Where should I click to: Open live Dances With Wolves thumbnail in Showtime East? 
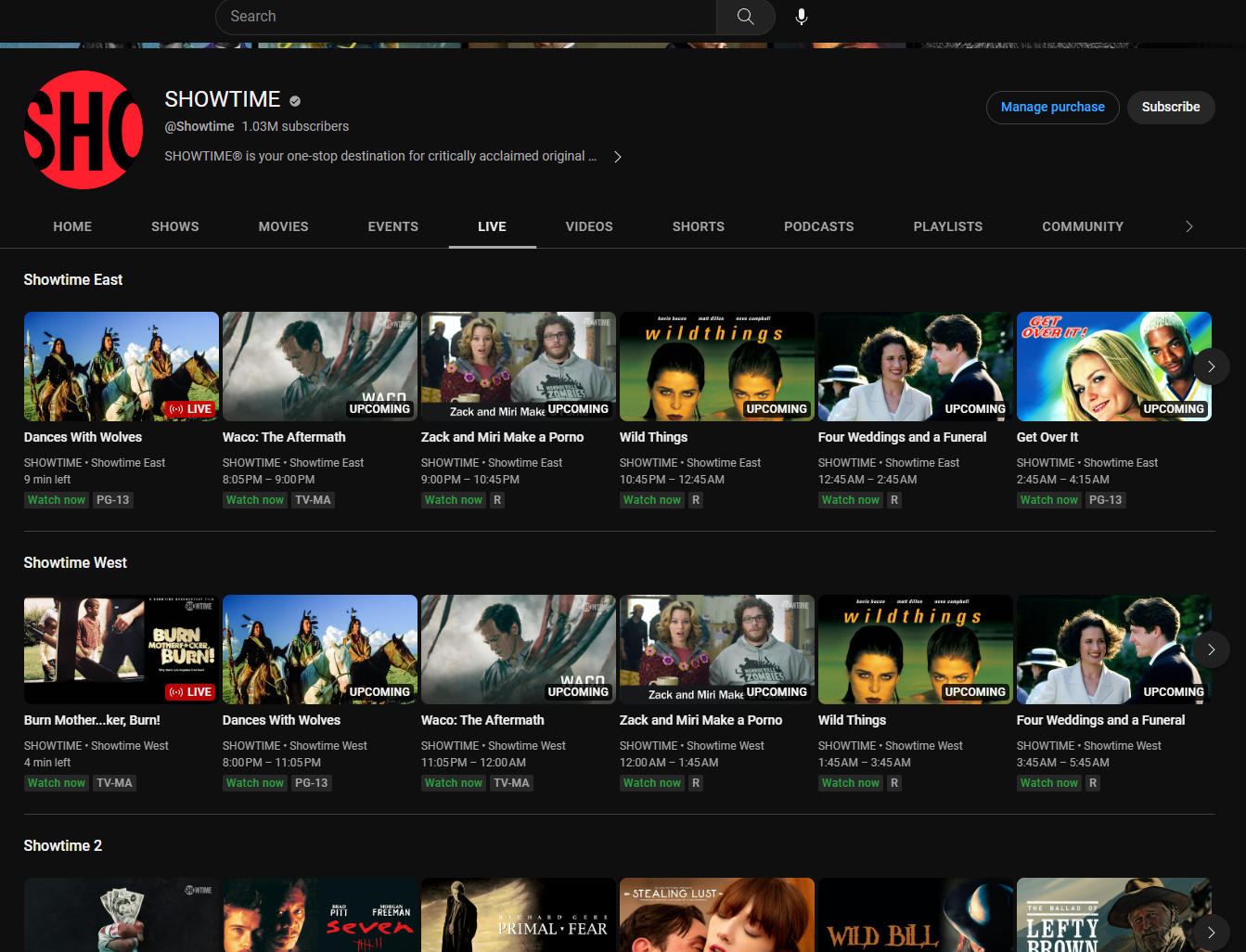122,367
